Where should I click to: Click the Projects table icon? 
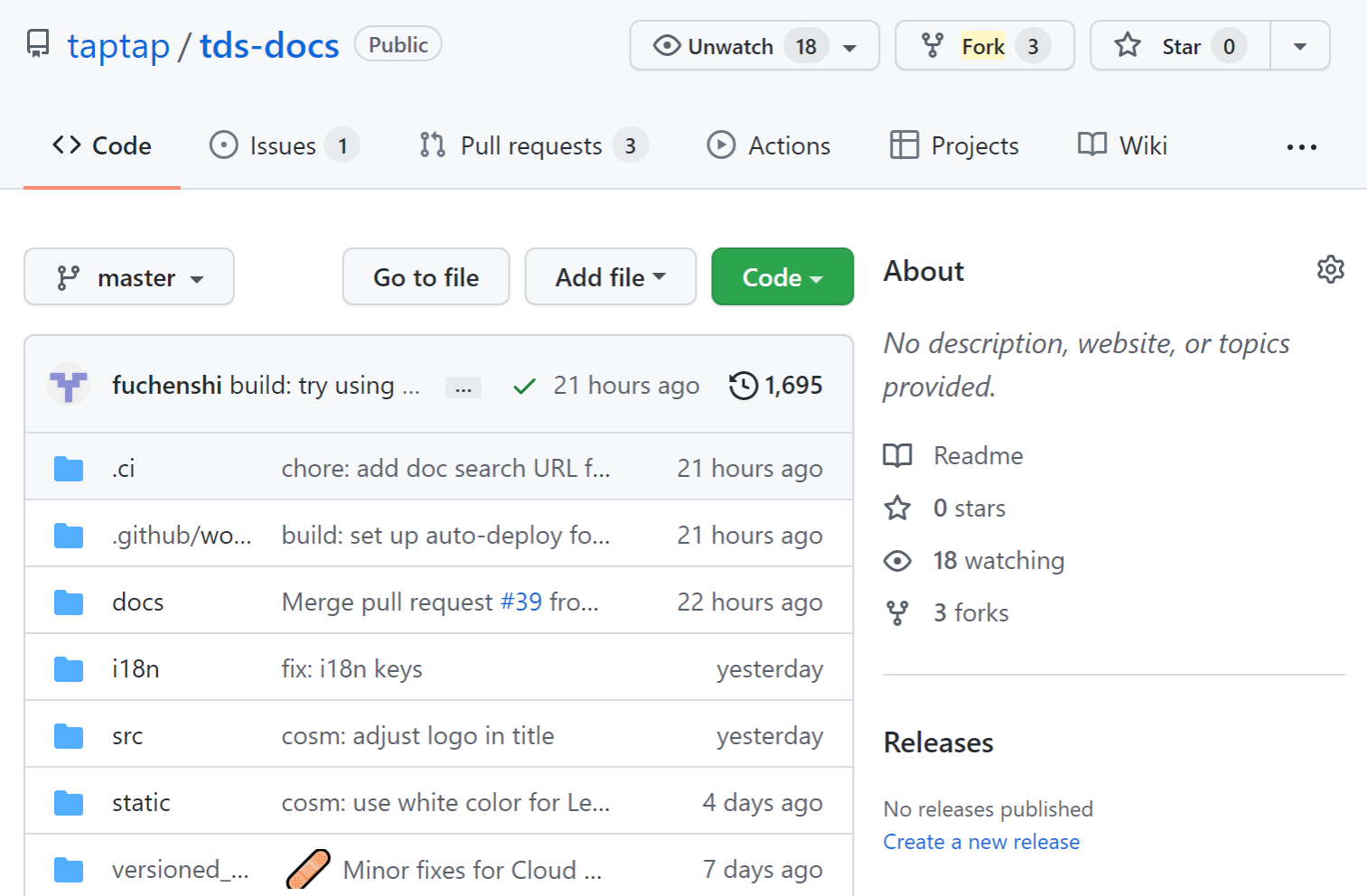point(904,145)
